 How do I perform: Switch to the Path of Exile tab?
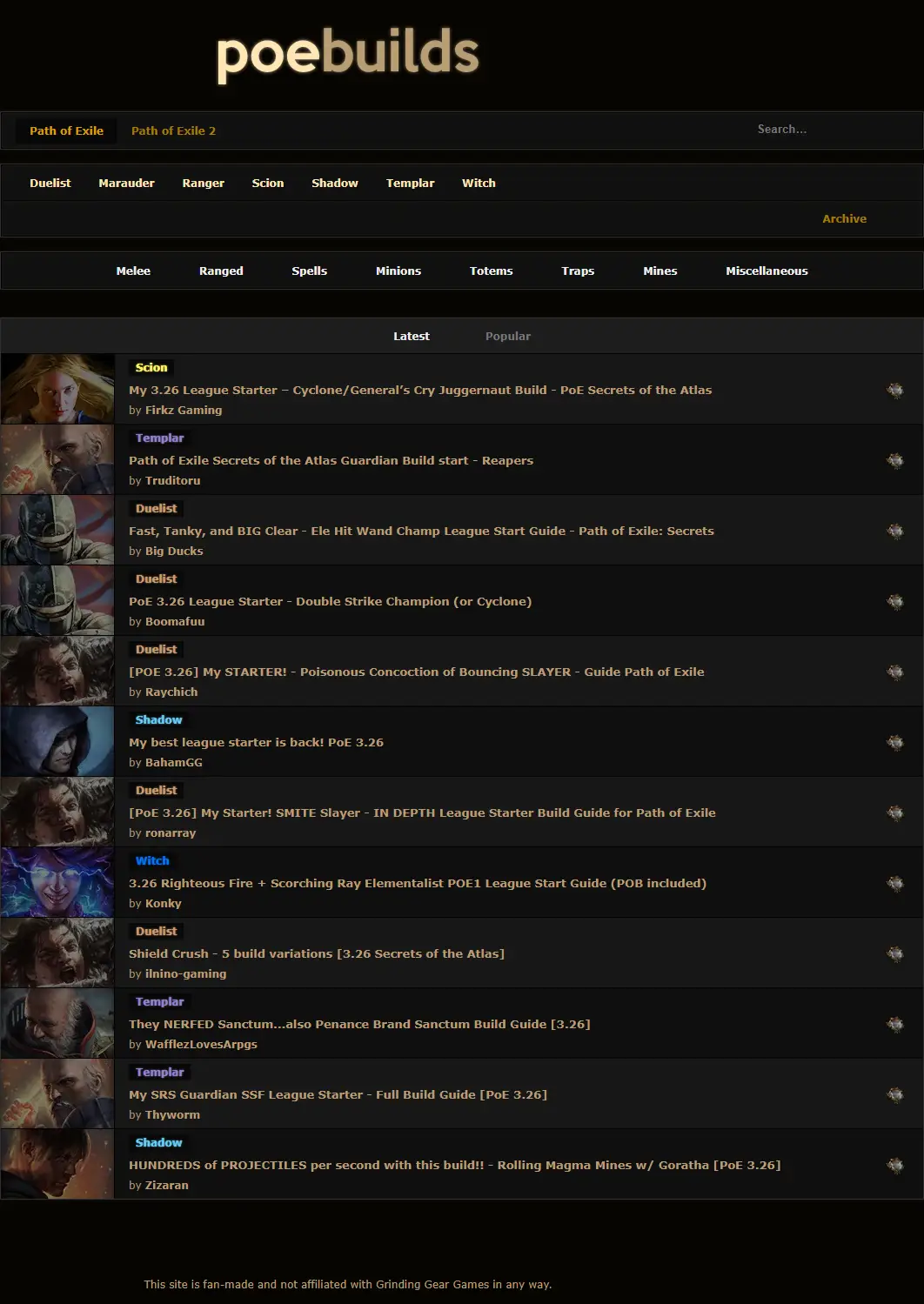click(66, 130)
